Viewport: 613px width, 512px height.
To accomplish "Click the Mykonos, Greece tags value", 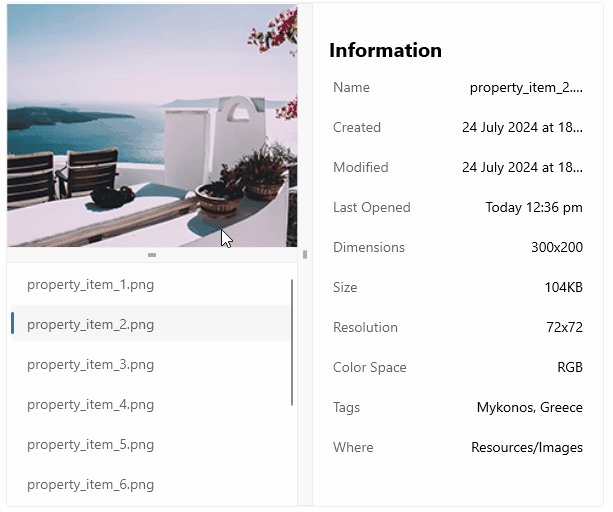I will click(530, 408).
